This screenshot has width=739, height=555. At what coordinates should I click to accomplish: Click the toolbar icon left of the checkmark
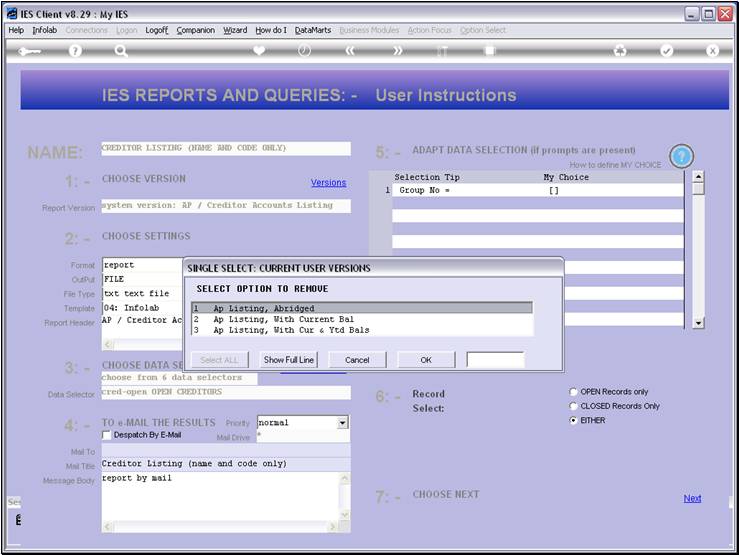pyautogui.click(x=620, y=50)
